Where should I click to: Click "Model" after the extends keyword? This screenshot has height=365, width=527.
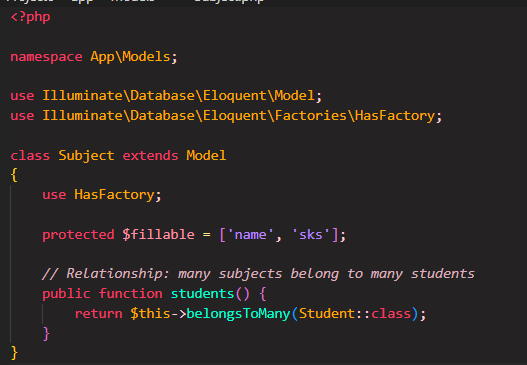click(x=206, y=155)
